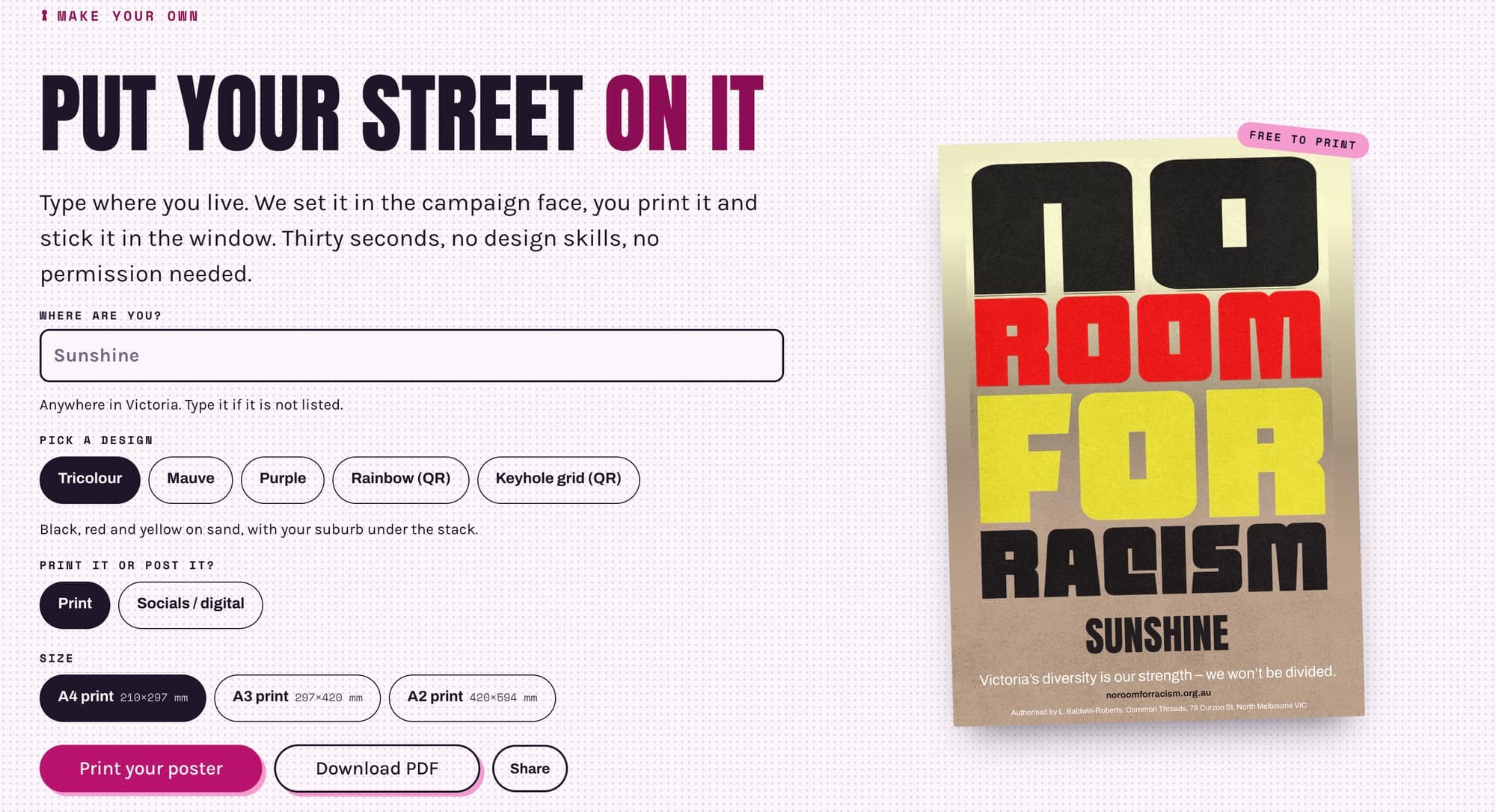Click the Print your poster button
The height and width of the screenshot is (812, 1496).
point(151,769)
